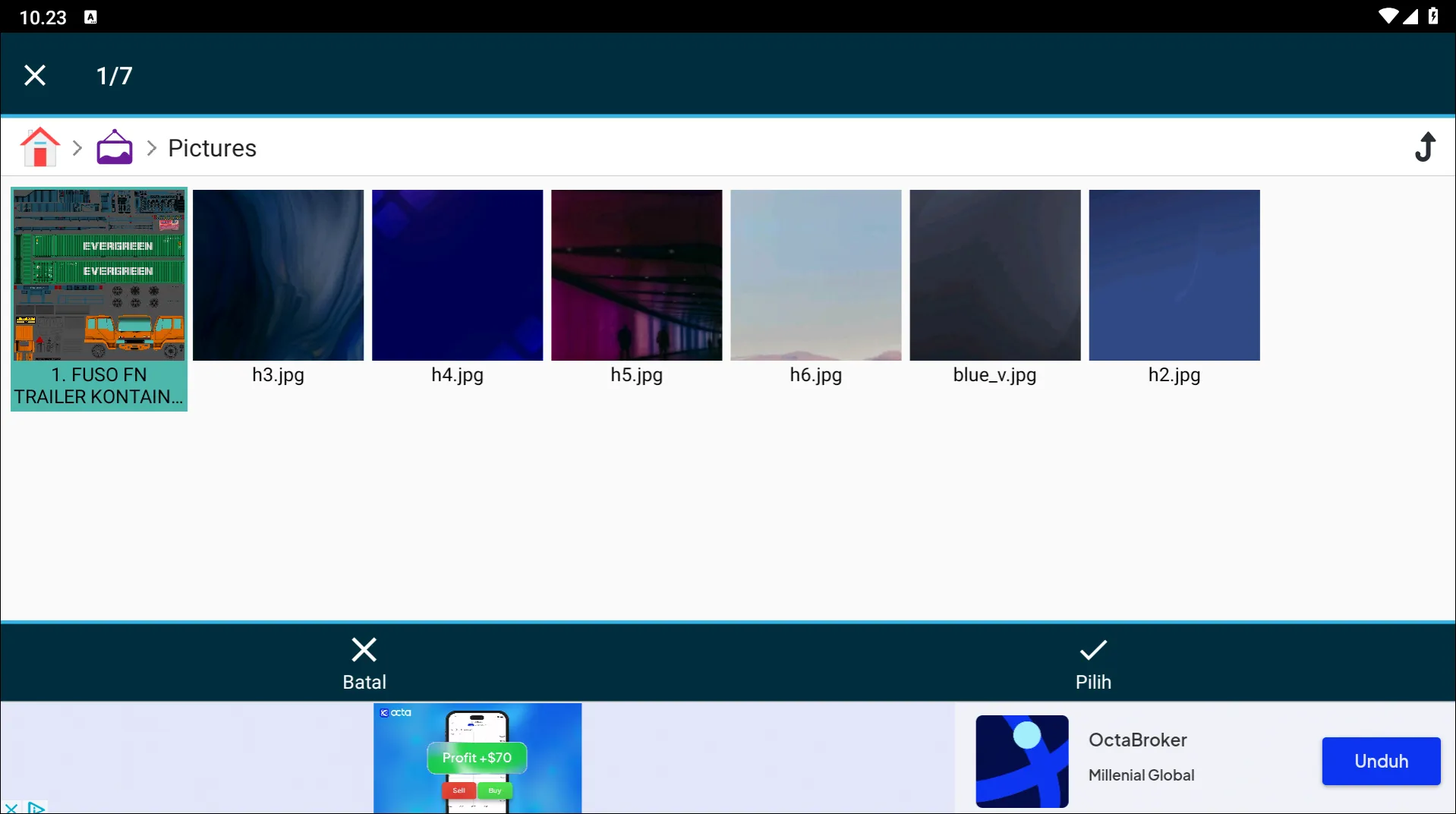Confirm selection with Pilih button
The height and width of the screenshot is (814, 1456).
point(1092,663)
